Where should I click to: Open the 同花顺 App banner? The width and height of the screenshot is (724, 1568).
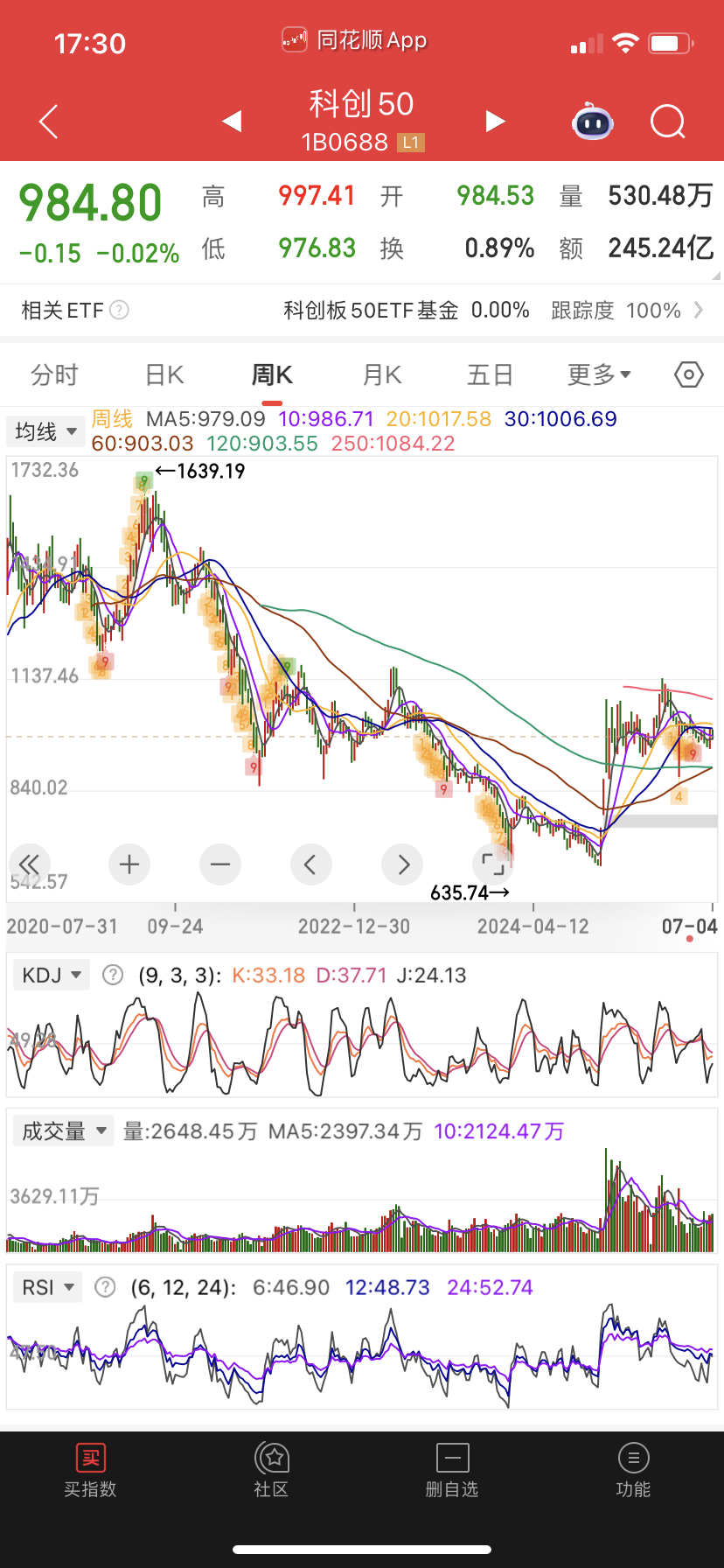pos(354,40)
